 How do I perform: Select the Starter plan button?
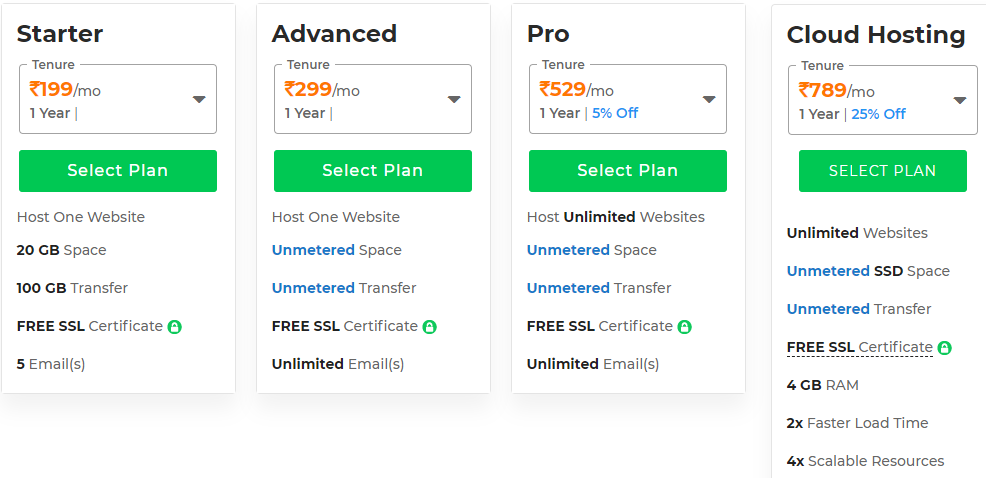tap(118, 171)
